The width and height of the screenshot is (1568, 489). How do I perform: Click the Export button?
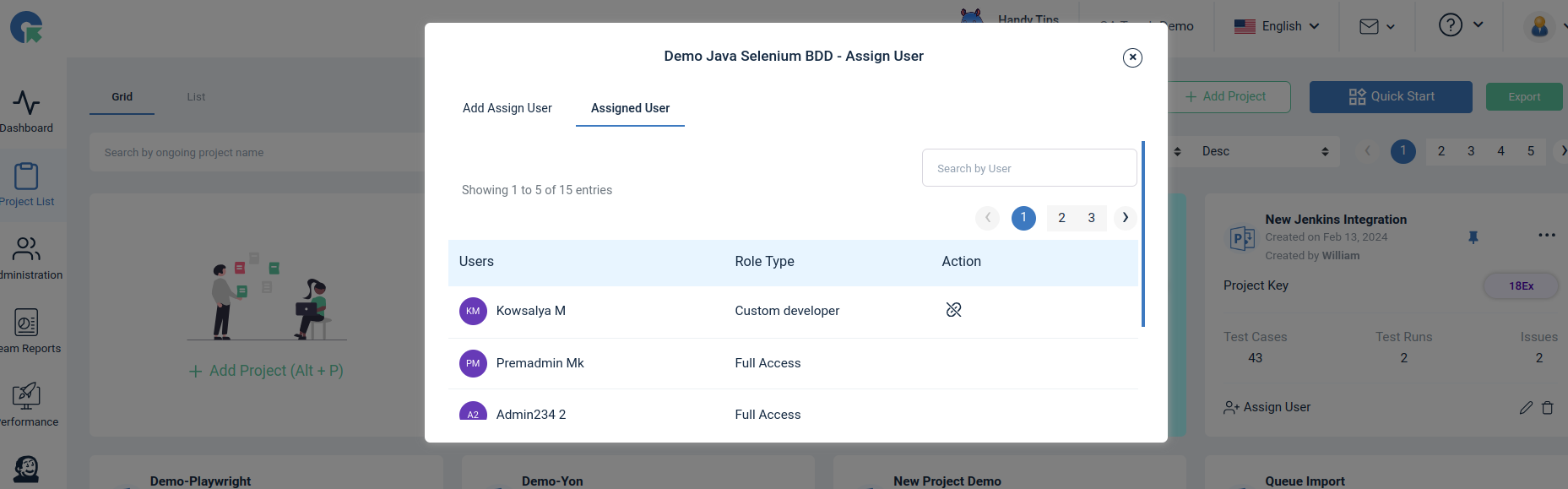pos(1524,96)
